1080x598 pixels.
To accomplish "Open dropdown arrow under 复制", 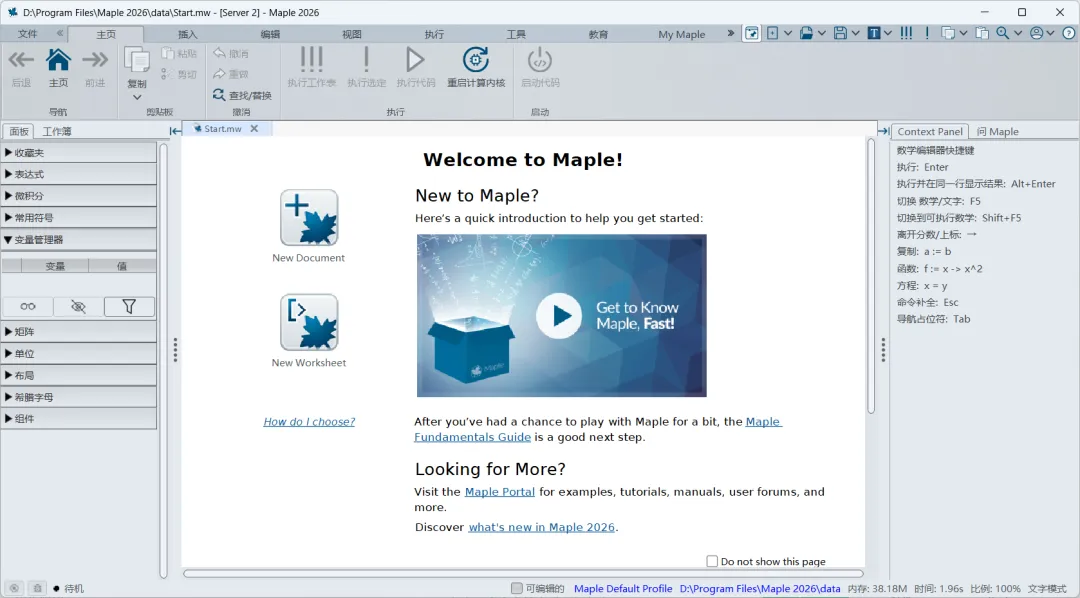I will [136, 98].
